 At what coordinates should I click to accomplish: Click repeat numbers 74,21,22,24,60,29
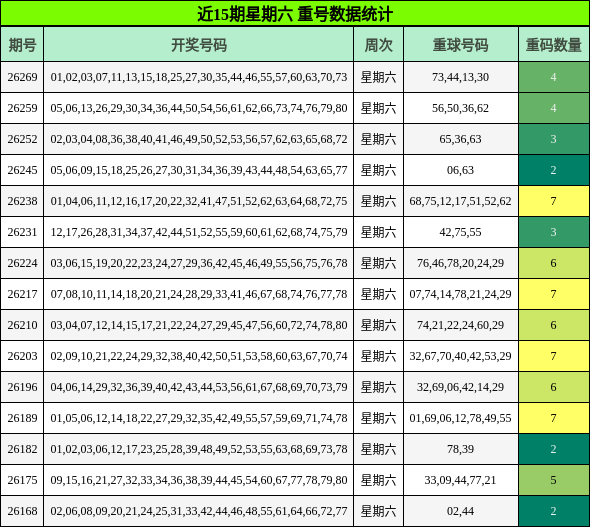point(461,325)
